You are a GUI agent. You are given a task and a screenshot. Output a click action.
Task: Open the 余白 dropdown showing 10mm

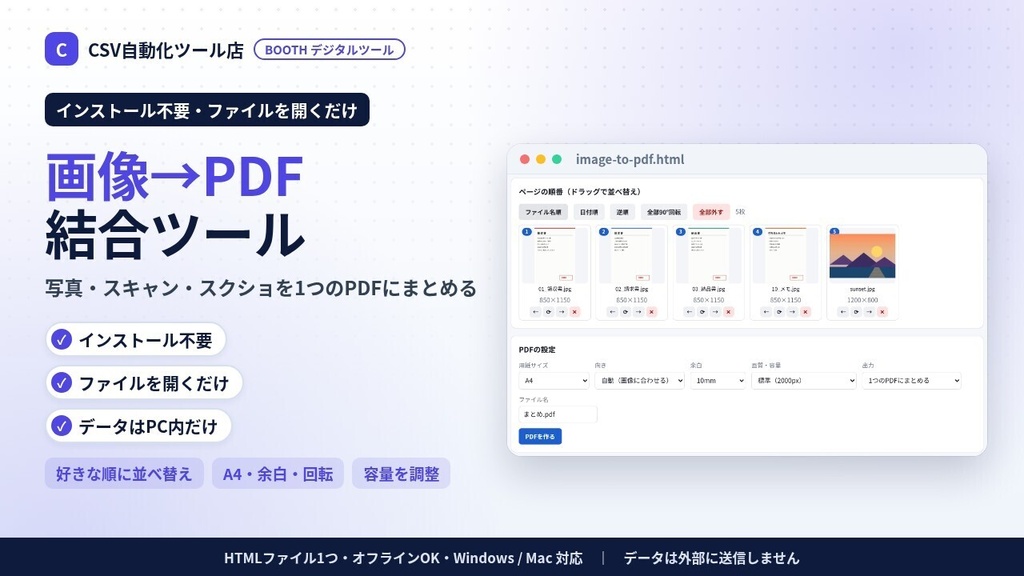click(x=718, y=380)
